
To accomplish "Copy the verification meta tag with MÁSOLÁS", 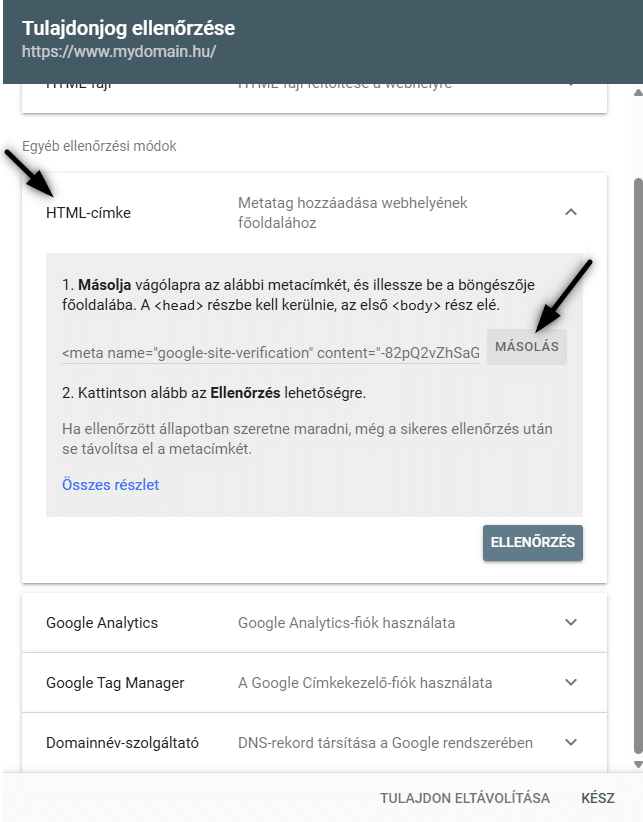I will click(526, 346).
